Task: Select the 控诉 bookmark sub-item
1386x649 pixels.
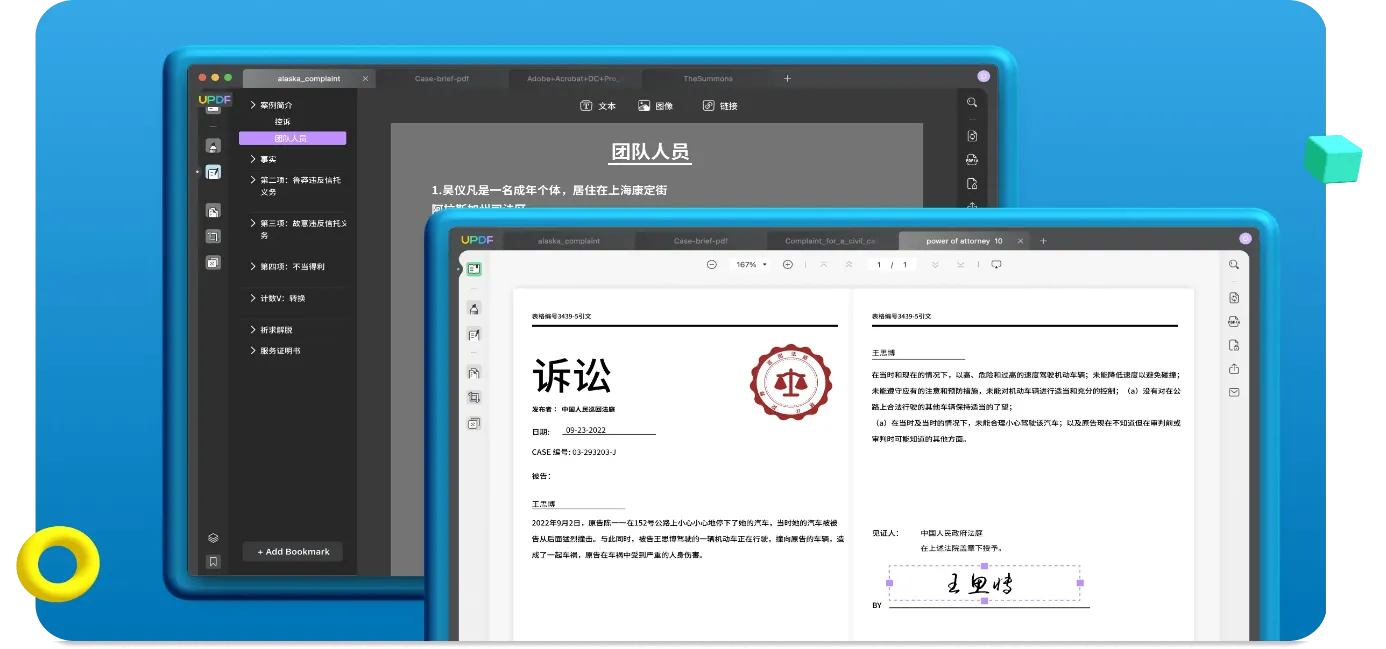Action: (283, 122)
